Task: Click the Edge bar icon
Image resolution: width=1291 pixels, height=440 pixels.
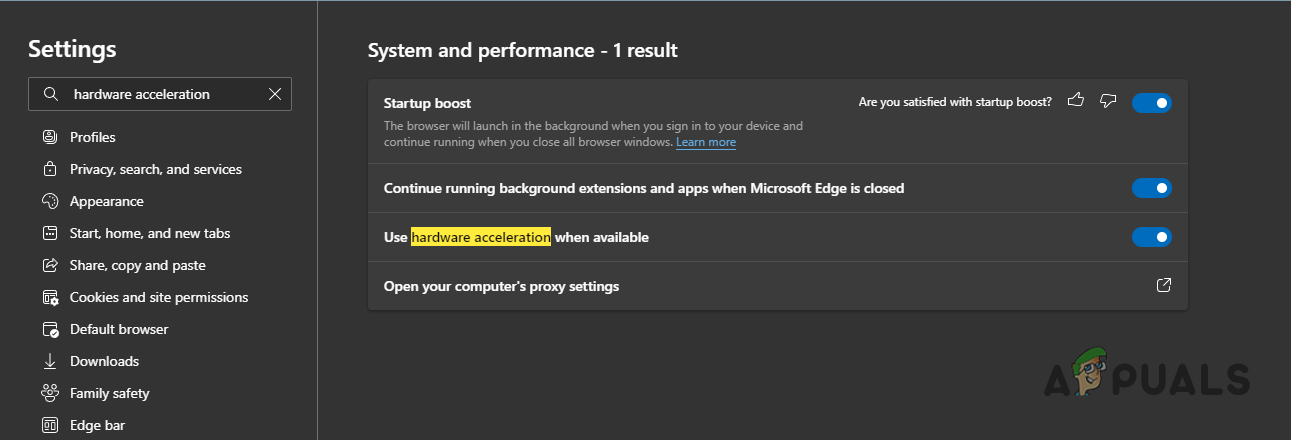Action: coord(50,425)
